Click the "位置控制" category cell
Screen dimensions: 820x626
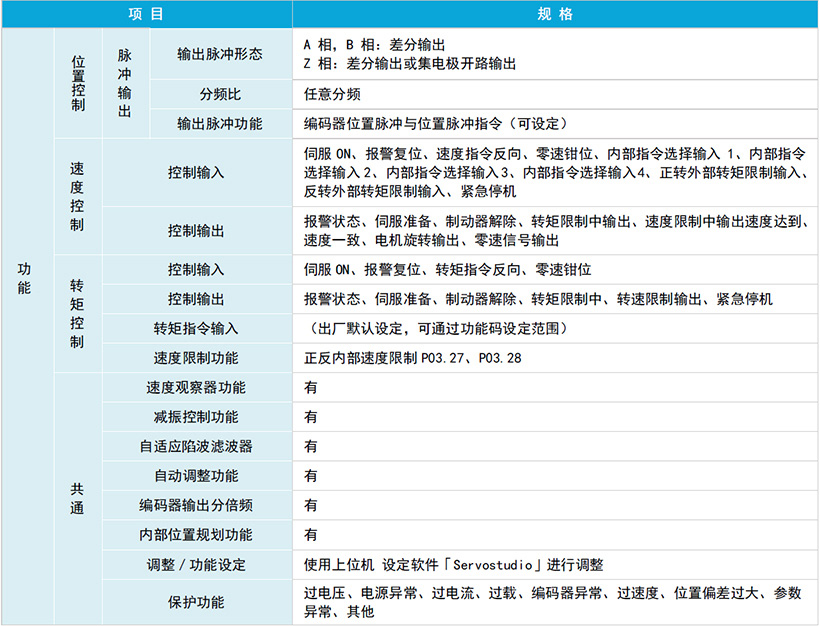pos(78,83)
